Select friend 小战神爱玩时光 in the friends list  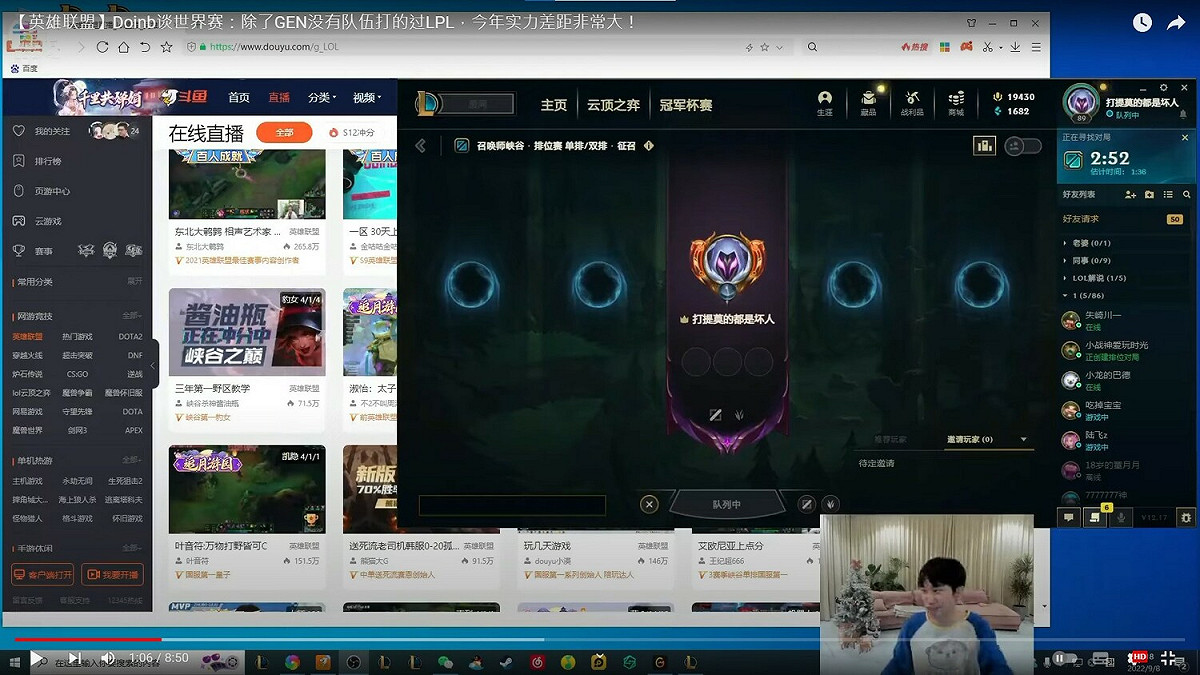[1126, 350]
